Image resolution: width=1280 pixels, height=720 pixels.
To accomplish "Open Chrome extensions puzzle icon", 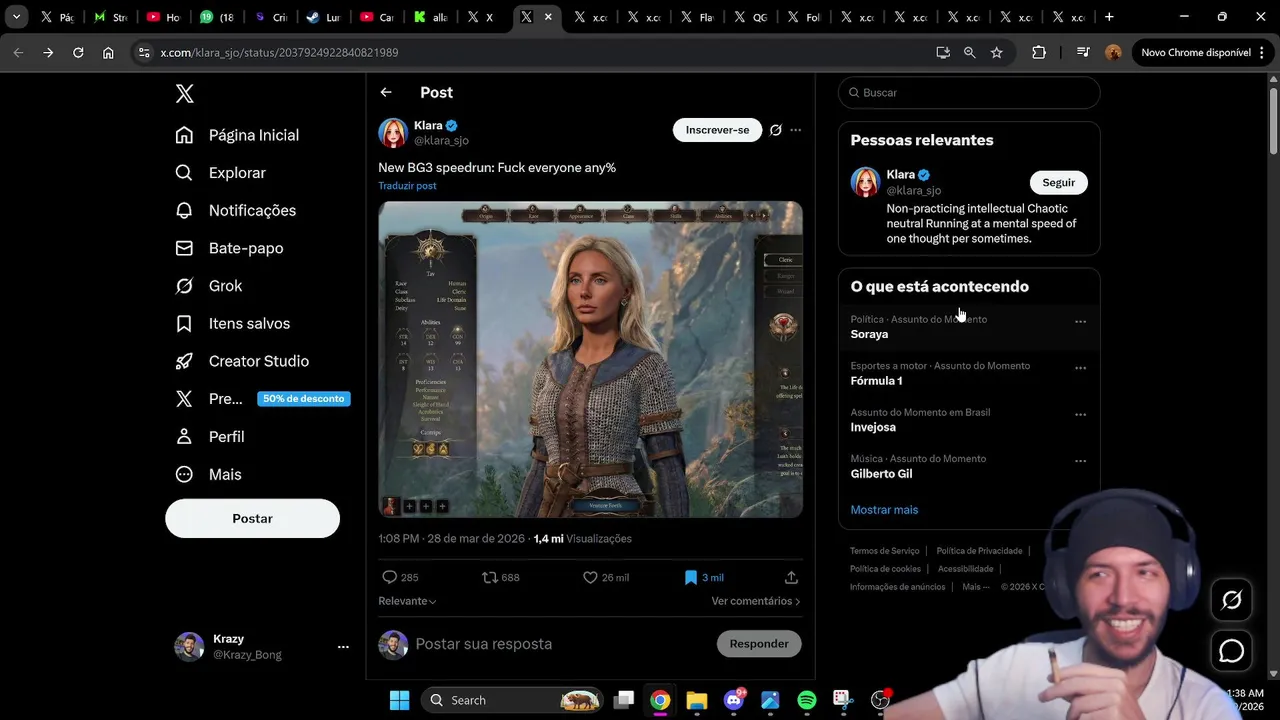I will click(x=1039, y=53).
